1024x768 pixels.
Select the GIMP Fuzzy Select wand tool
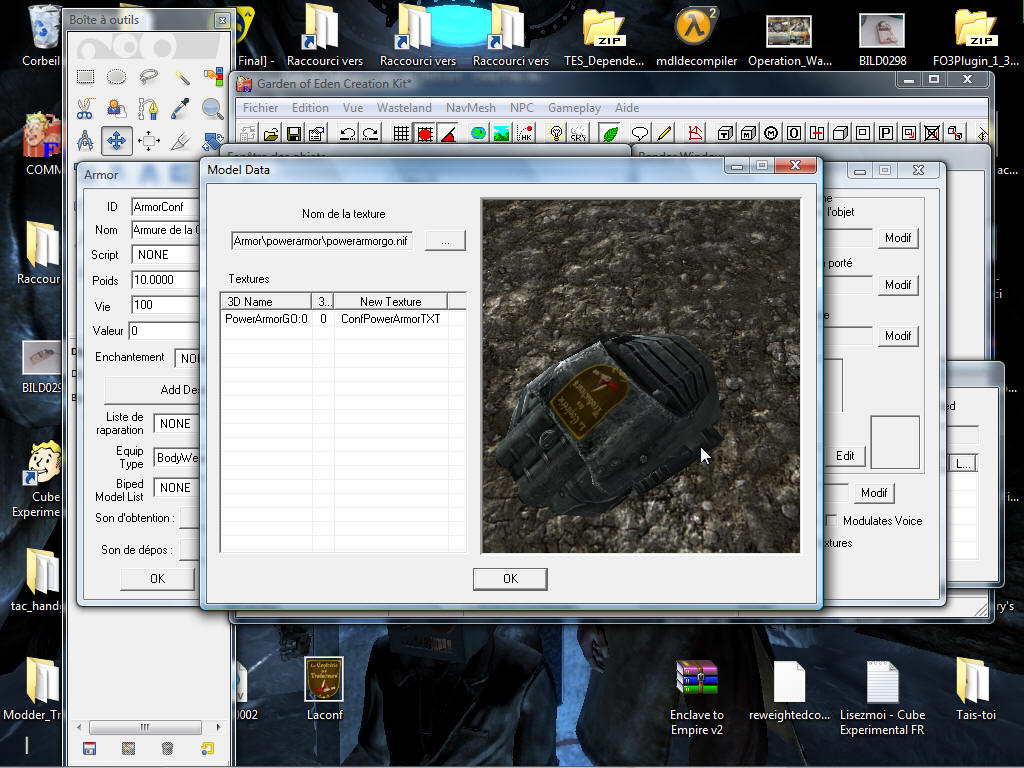(x=181, y=77)
